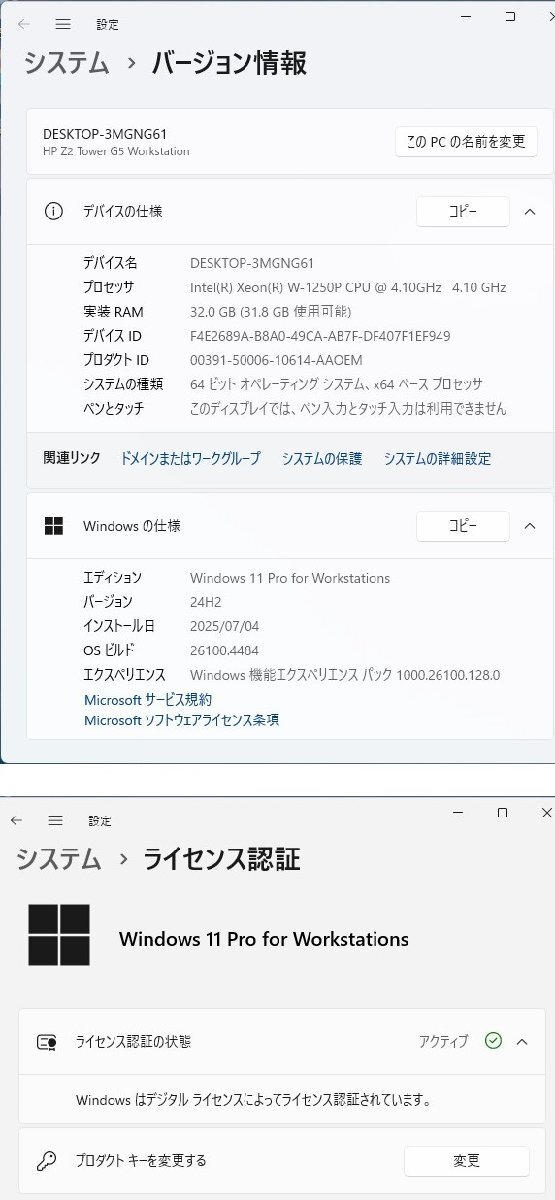Copy the Windows の仕様 details
Screen dimensions: 555x1200
click(x=462, y=525)
